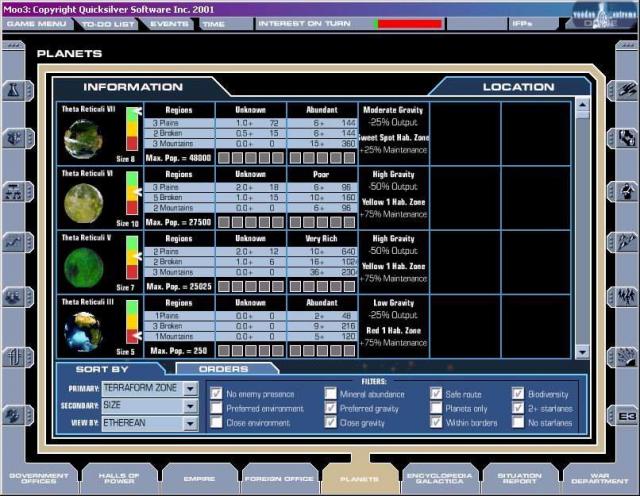Select the Theta Reticuli III planet image
Viewport: 640px width, 496px height.
click(x=83, y=331)
